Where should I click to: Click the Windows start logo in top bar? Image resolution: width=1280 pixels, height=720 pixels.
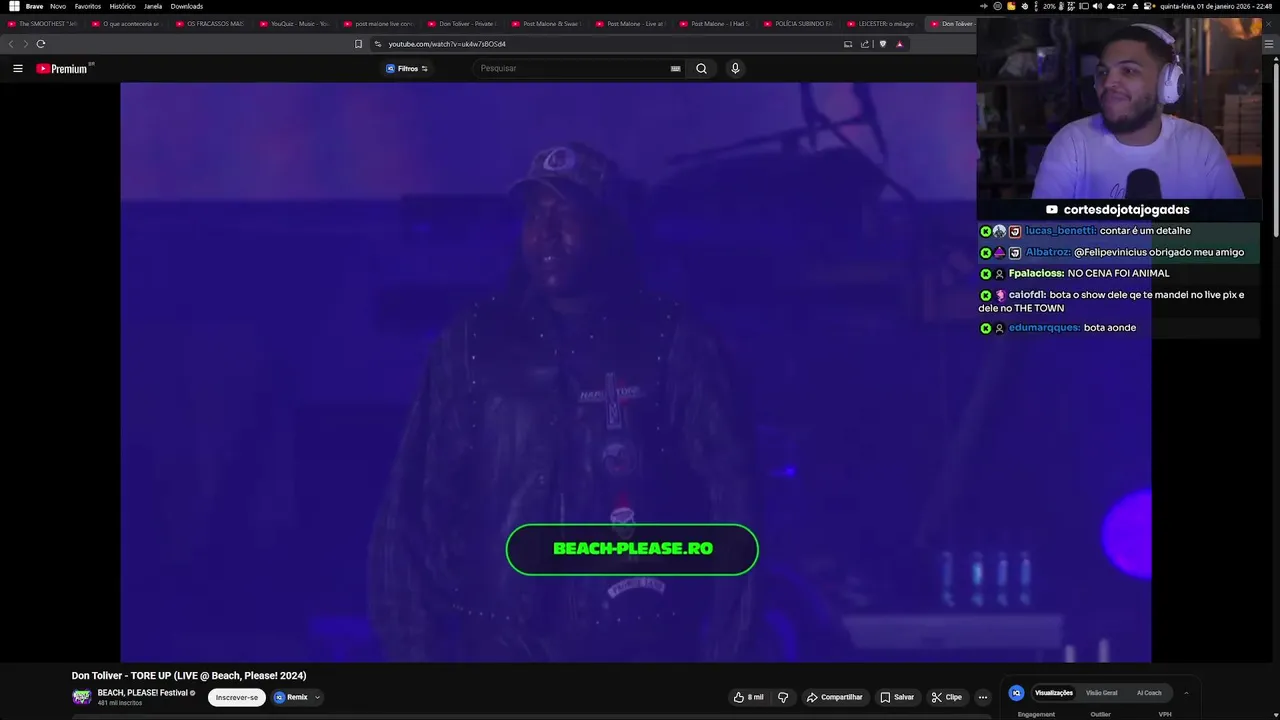point(14,6)
